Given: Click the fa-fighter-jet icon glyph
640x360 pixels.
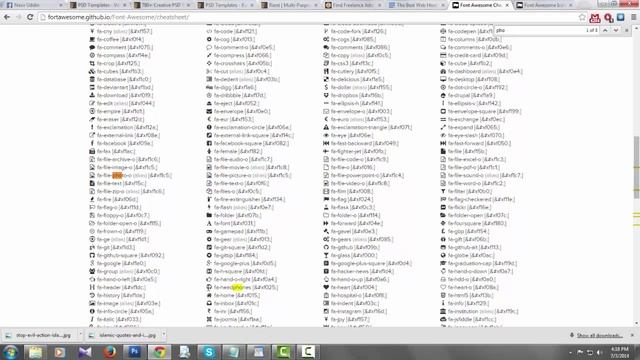Looking at the screenshot, I should click(326, 151).
